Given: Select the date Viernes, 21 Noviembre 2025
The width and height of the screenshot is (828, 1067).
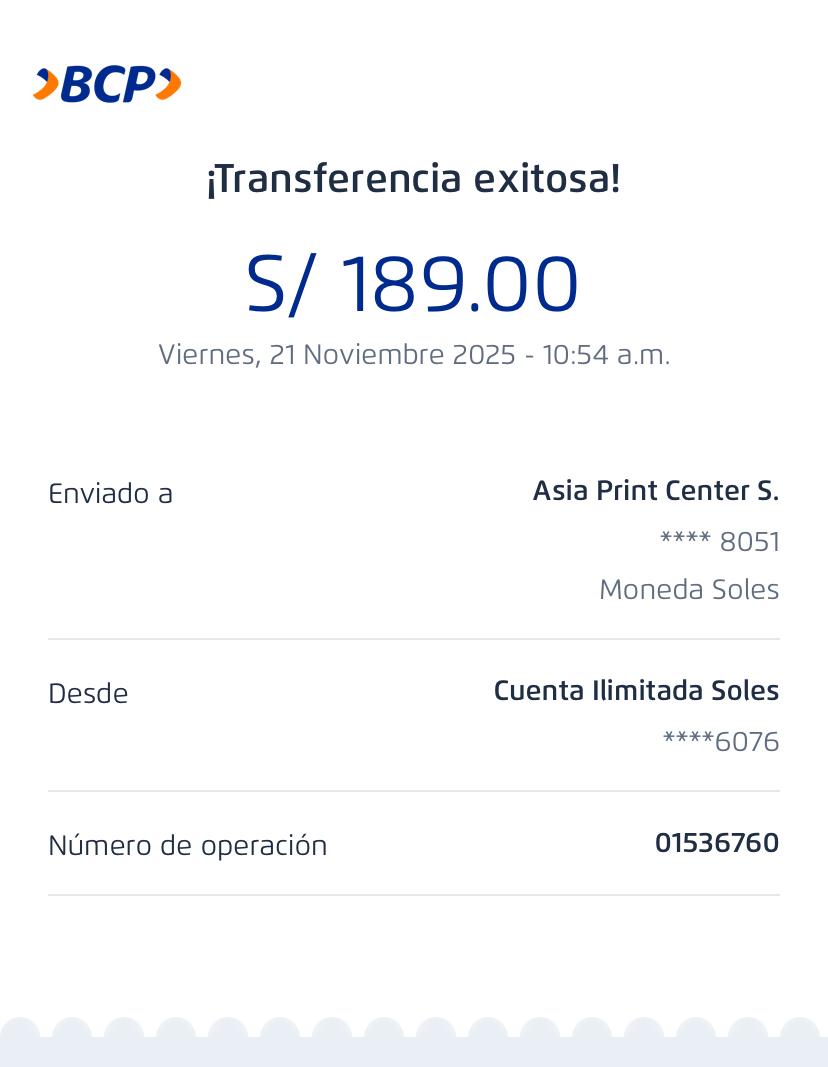Looking at the screenshot, I should [x=337, y=355].
